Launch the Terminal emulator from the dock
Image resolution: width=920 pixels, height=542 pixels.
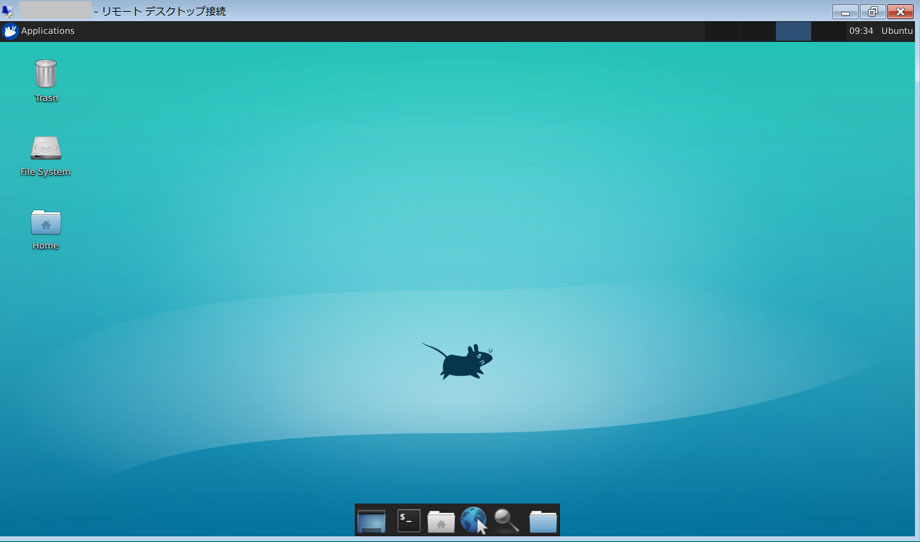(x=408, y=520)
